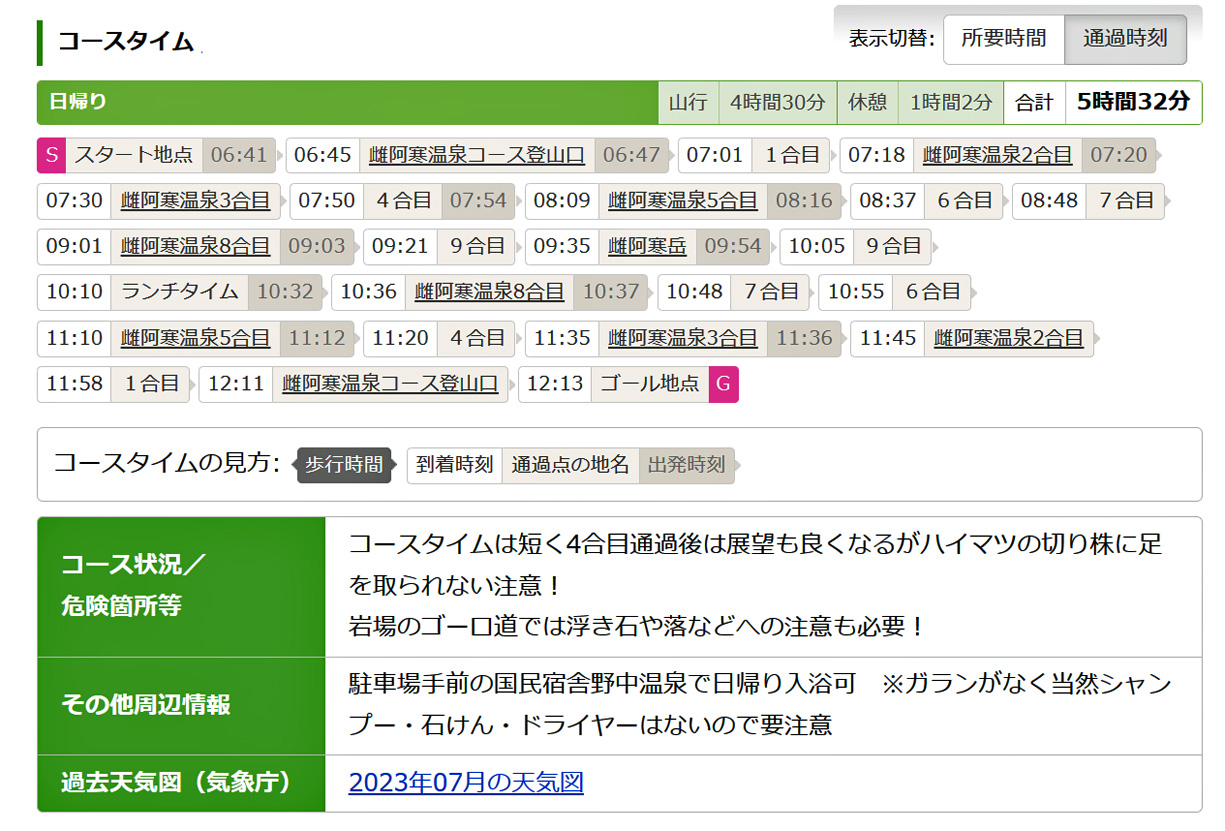Switch display to 所要時間
Viewport: 1225px width, 831px height.
coord(1003,39)
